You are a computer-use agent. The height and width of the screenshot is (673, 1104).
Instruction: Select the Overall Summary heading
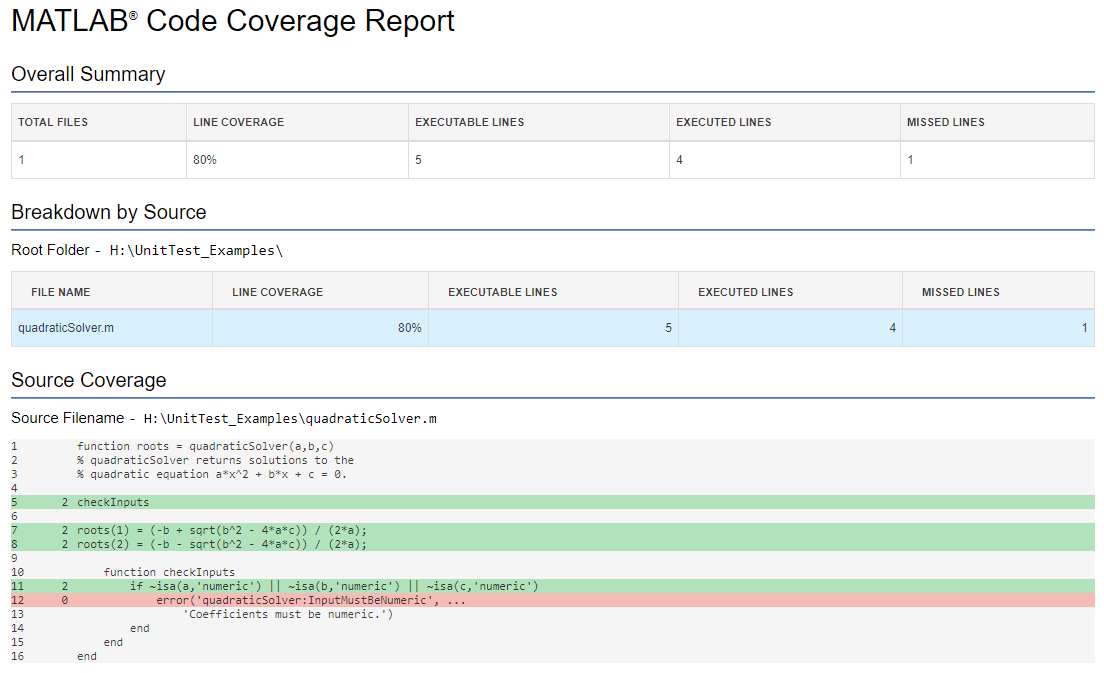(88, 74)
